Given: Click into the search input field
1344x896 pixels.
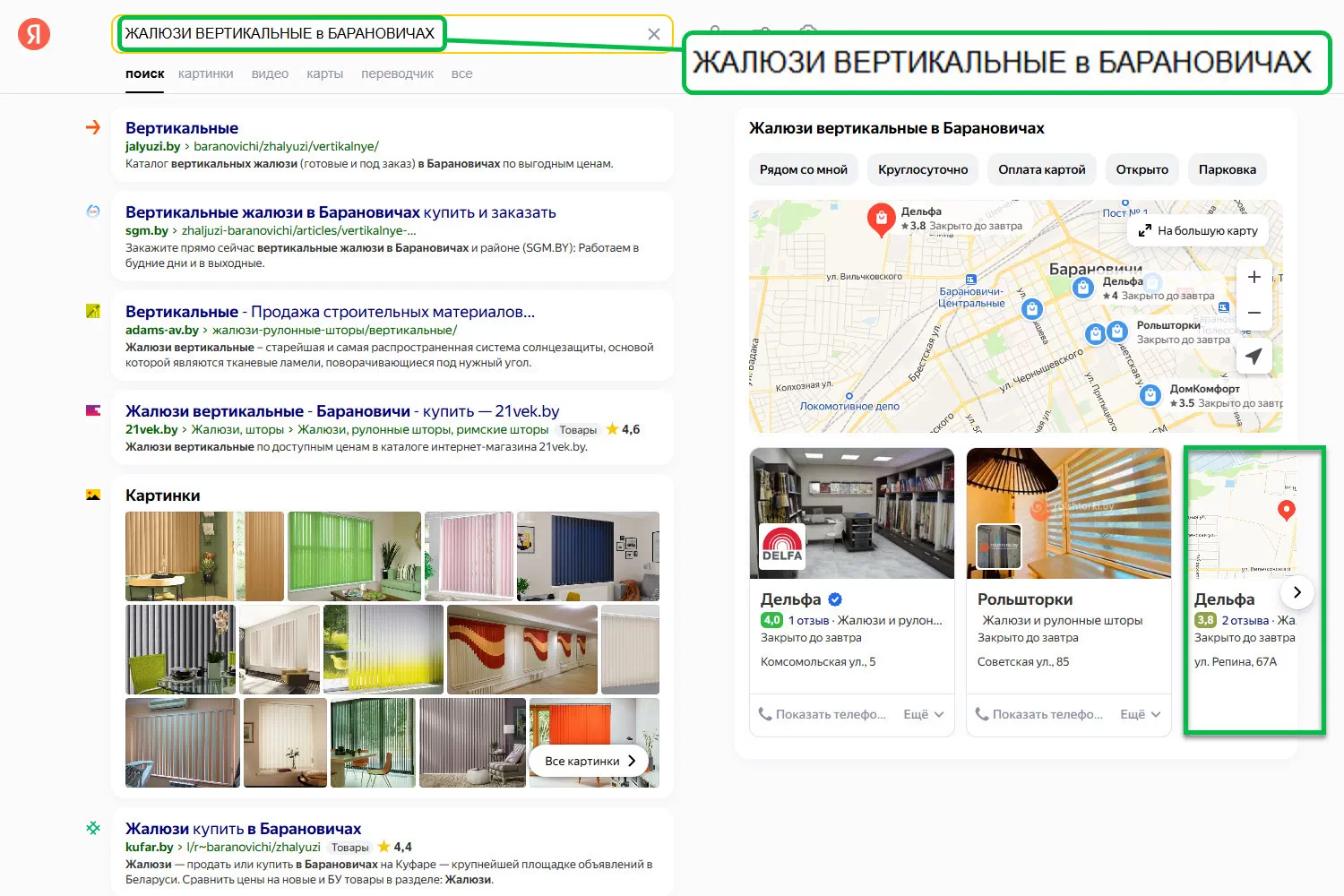Looking at the screenshot, I should point(392,34).
